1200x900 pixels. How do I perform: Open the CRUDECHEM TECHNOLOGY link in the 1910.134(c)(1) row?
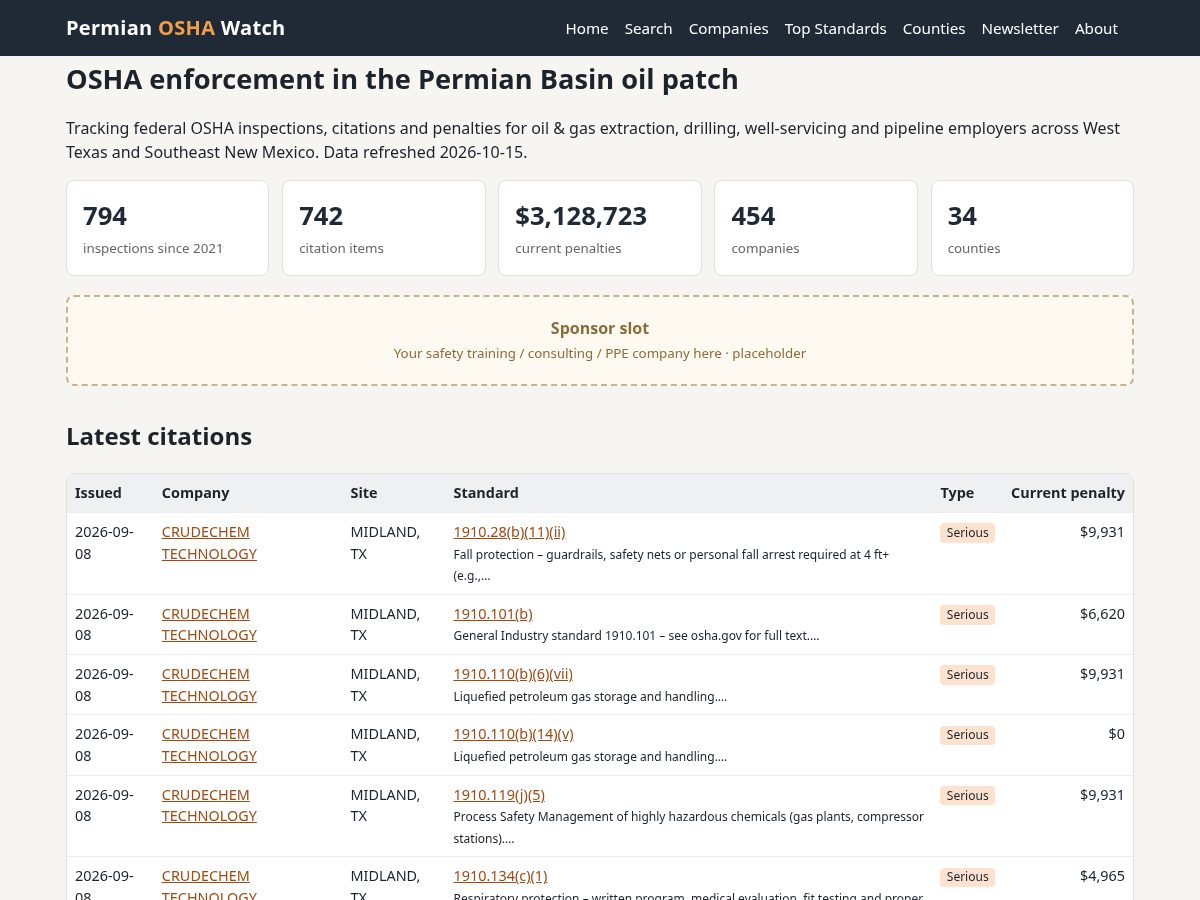coord(209,886)
